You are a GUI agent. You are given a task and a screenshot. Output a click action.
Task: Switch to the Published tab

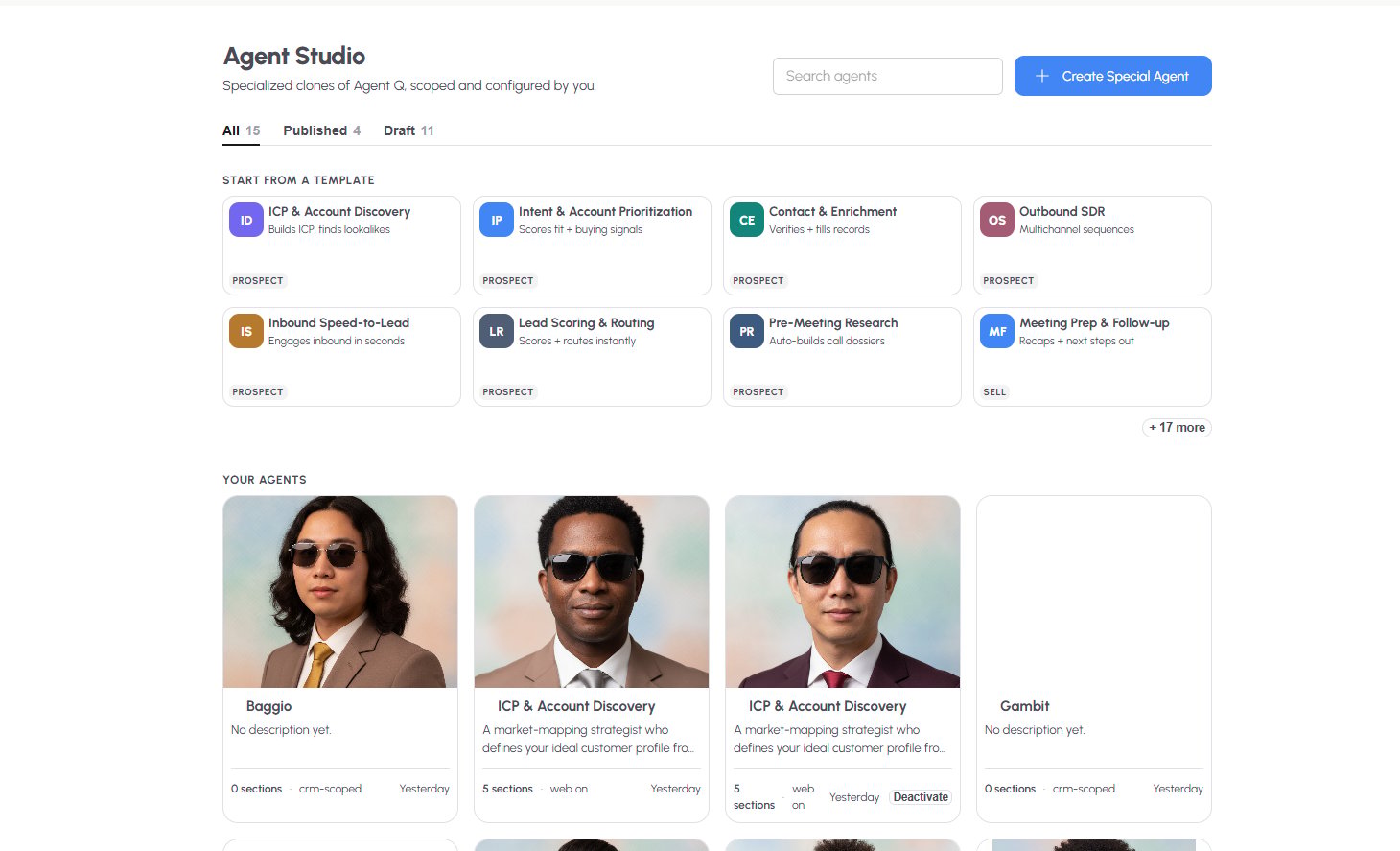322,130
